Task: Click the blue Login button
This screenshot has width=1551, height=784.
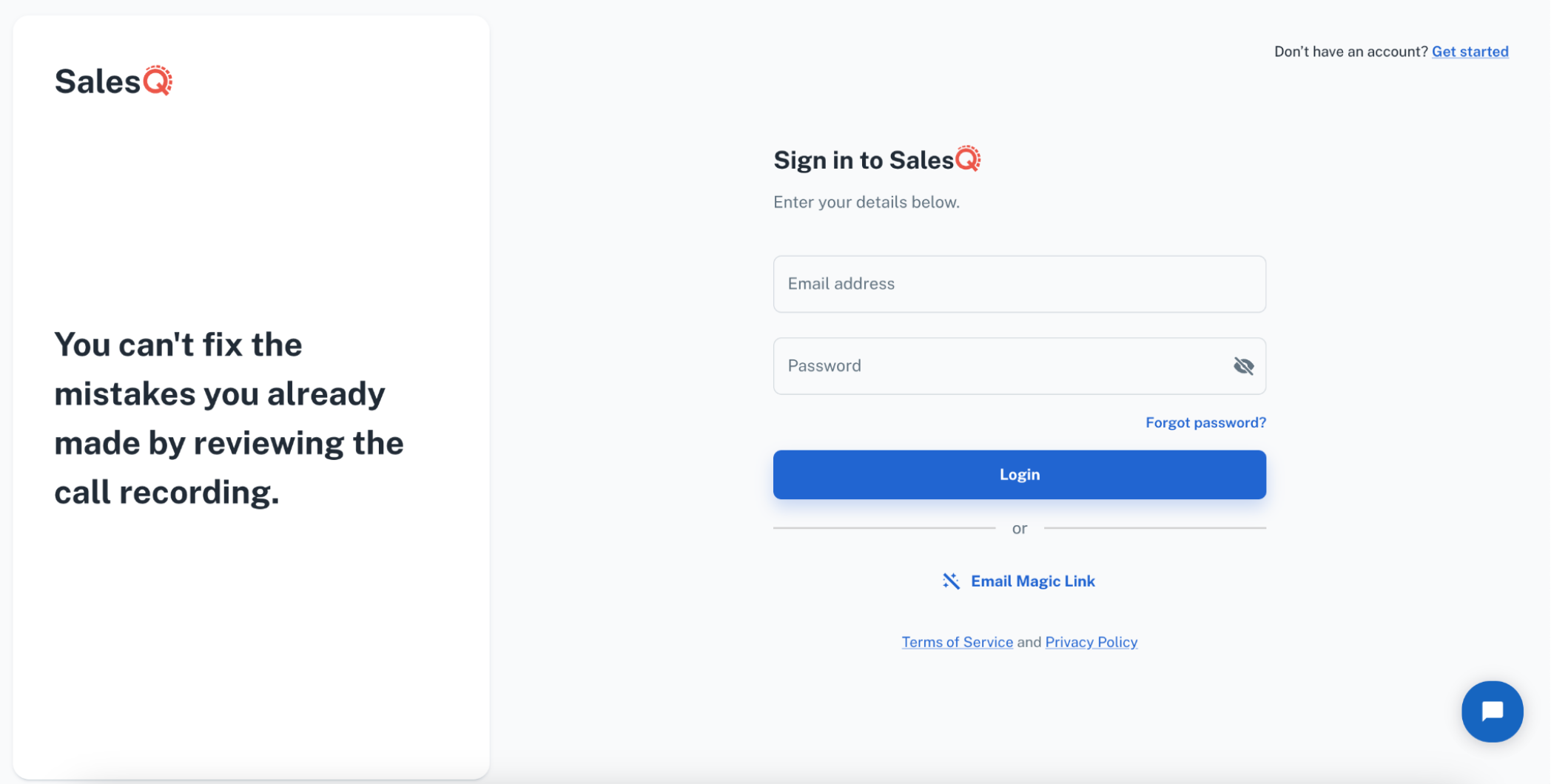Action: pyautogui.click(x=1019, y=475)
